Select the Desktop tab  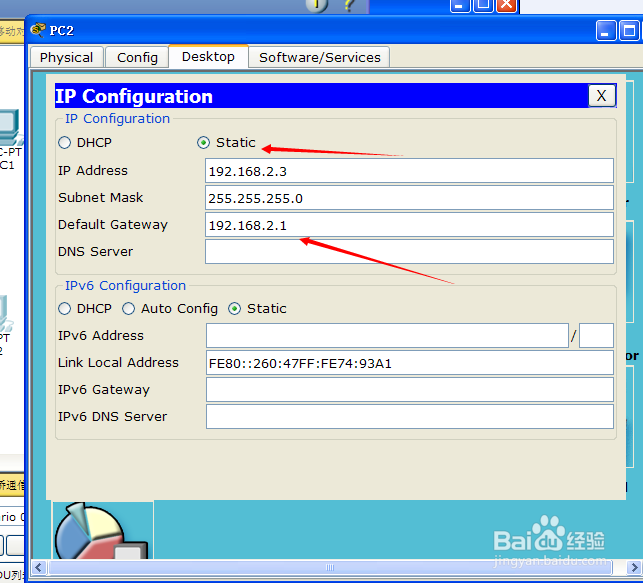pos(208,57)
